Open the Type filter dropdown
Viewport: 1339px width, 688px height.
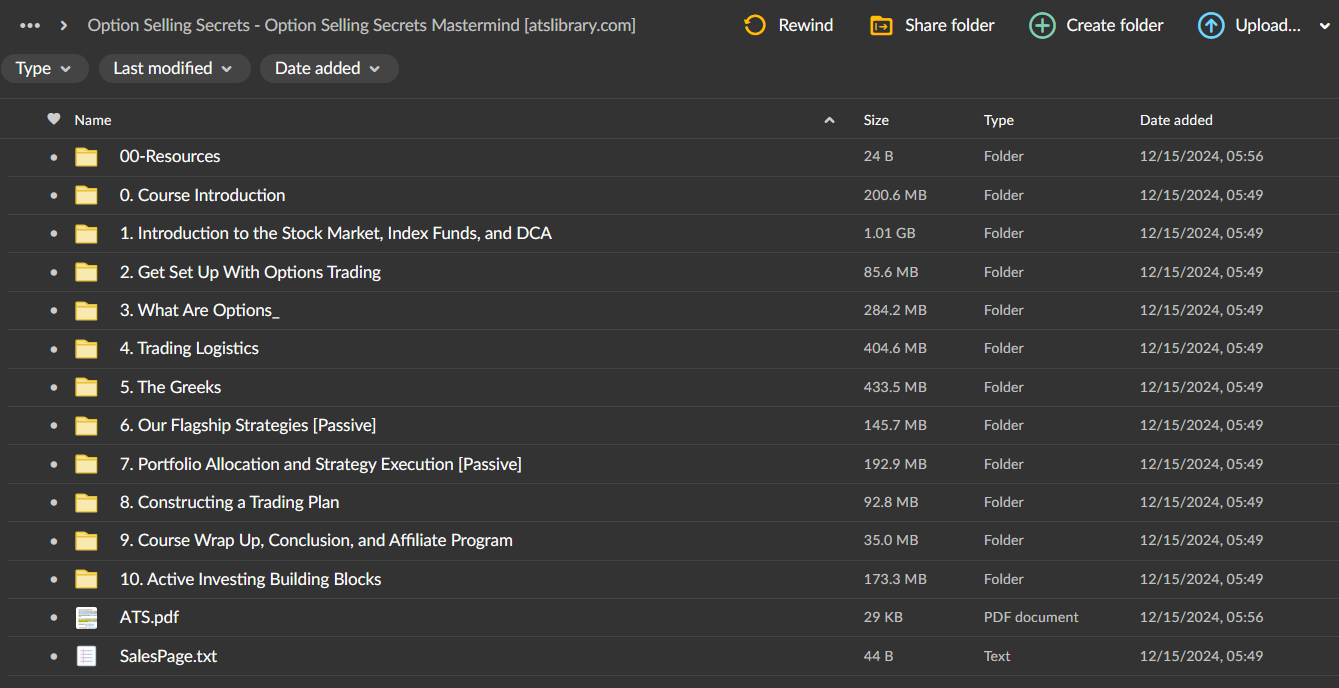point(44,68)
